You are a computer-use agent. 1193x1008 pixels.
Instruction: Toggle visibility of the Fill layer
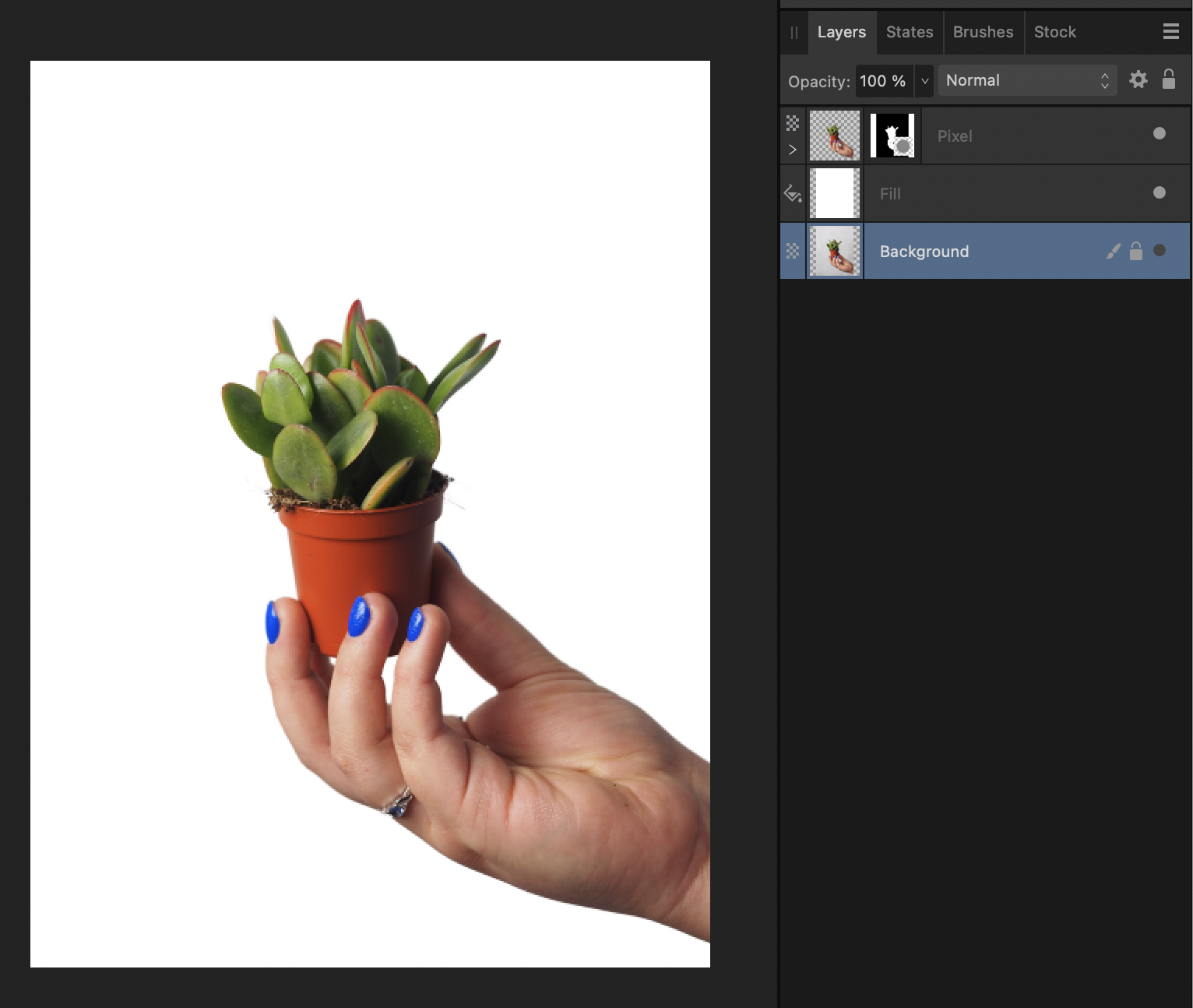click(x=1160, y=192)
